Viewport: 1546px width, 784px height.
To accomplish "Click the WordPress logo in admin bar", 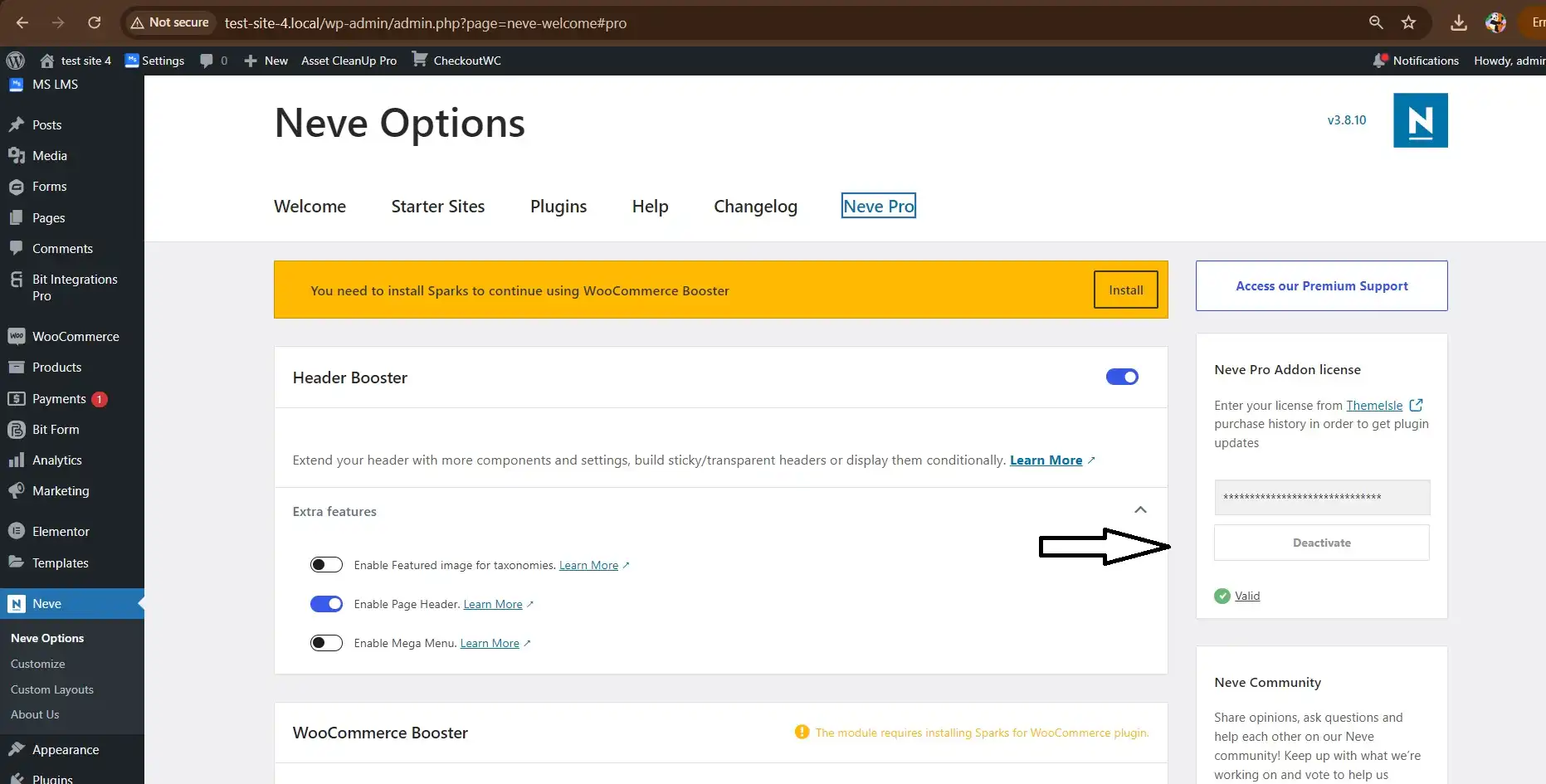I will point(15,60).
